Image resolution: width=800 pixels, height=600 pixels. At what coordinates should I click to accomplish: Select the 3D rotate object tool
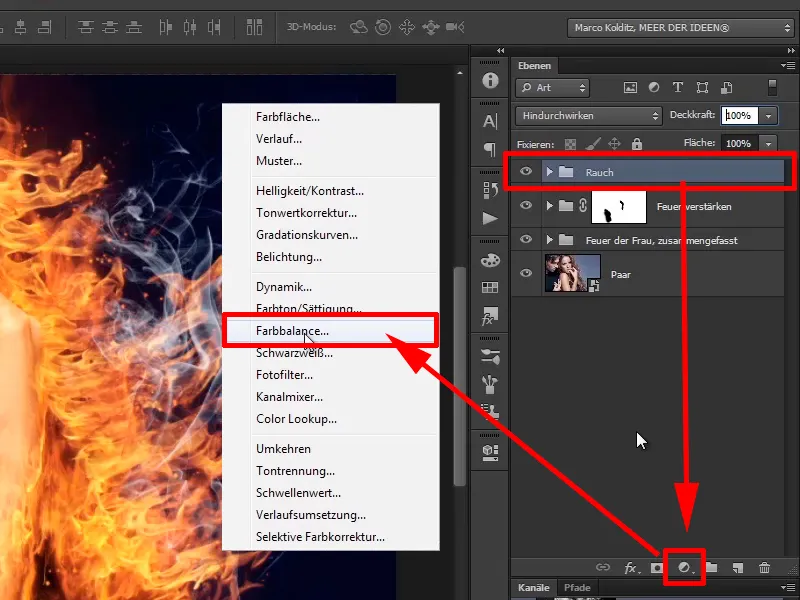click(x=359, y=27)
